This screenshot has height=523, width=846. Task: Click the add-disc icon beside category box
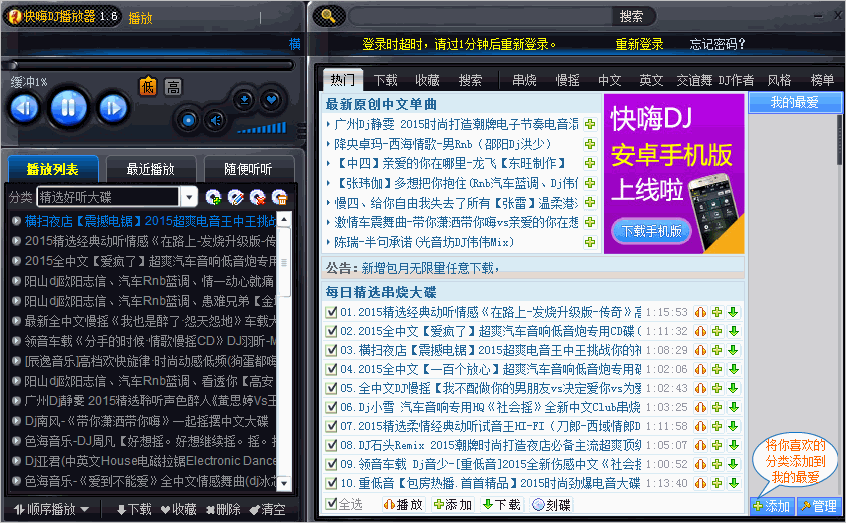(213, 198)
